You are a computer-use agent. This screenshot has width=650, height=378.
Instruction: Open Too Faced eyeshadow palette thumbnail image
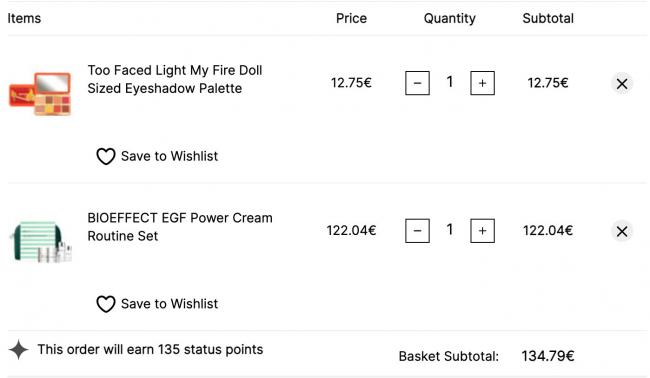(x=40, y=94)
